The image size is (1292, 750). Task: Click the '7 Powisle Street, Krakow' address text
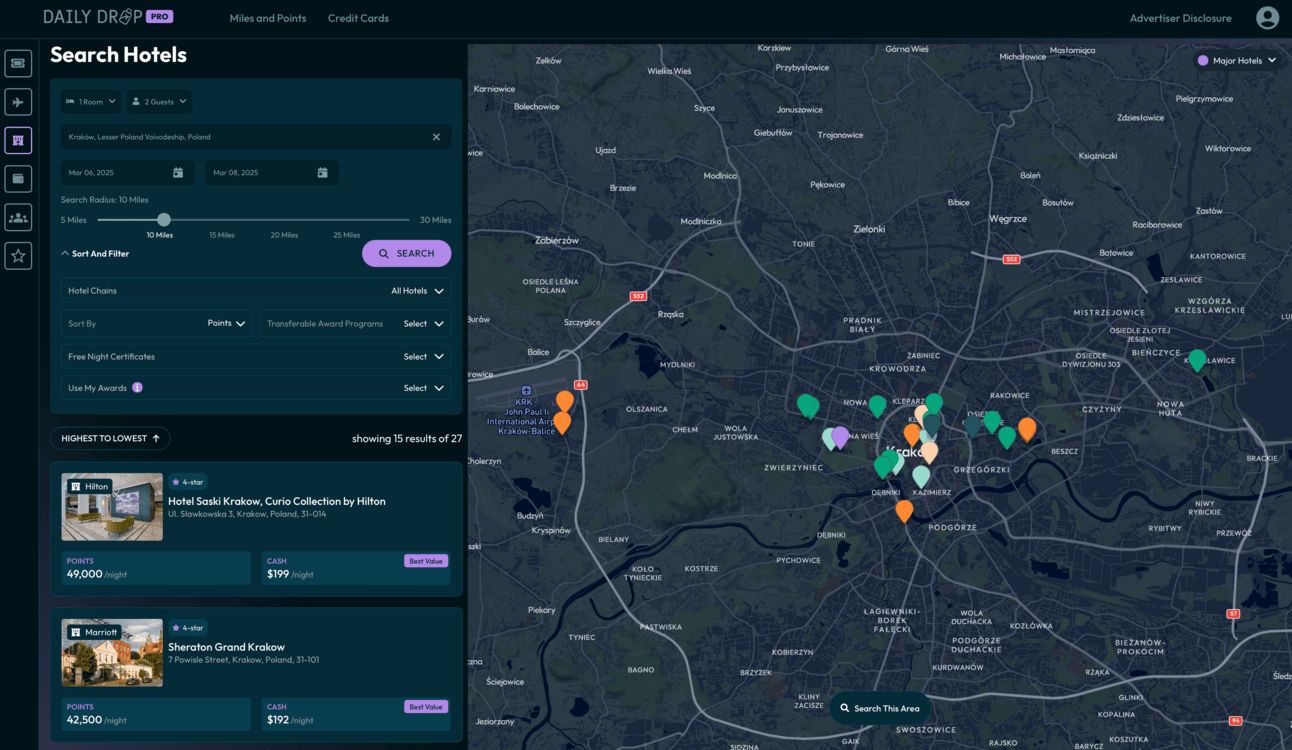point(244,660)
